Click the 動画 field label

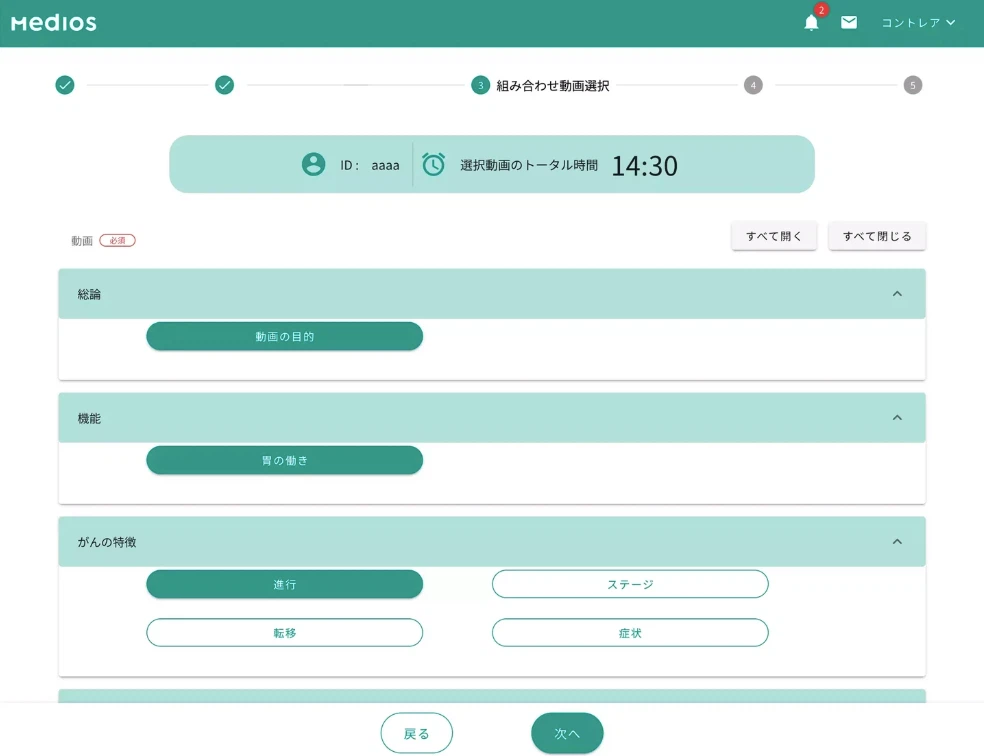(82, 240)
